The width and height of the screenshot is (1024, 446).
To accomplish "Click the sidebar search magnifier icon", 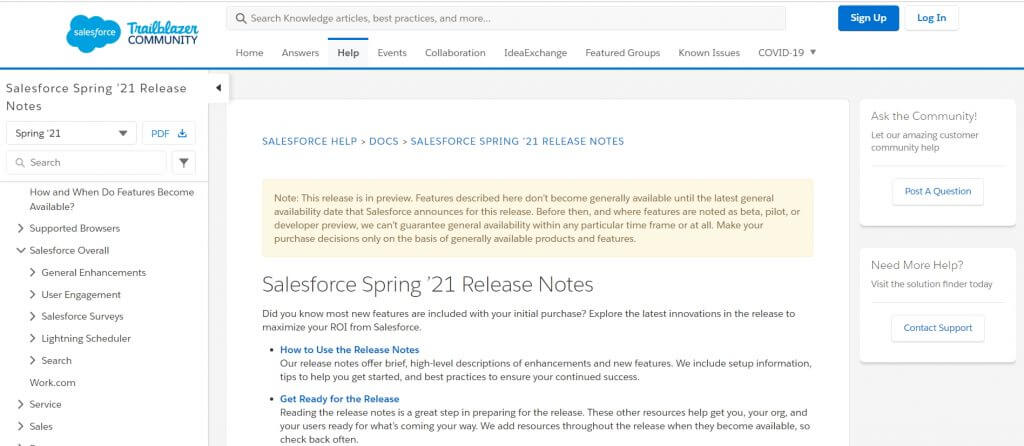I will click(x=20, y=163).
